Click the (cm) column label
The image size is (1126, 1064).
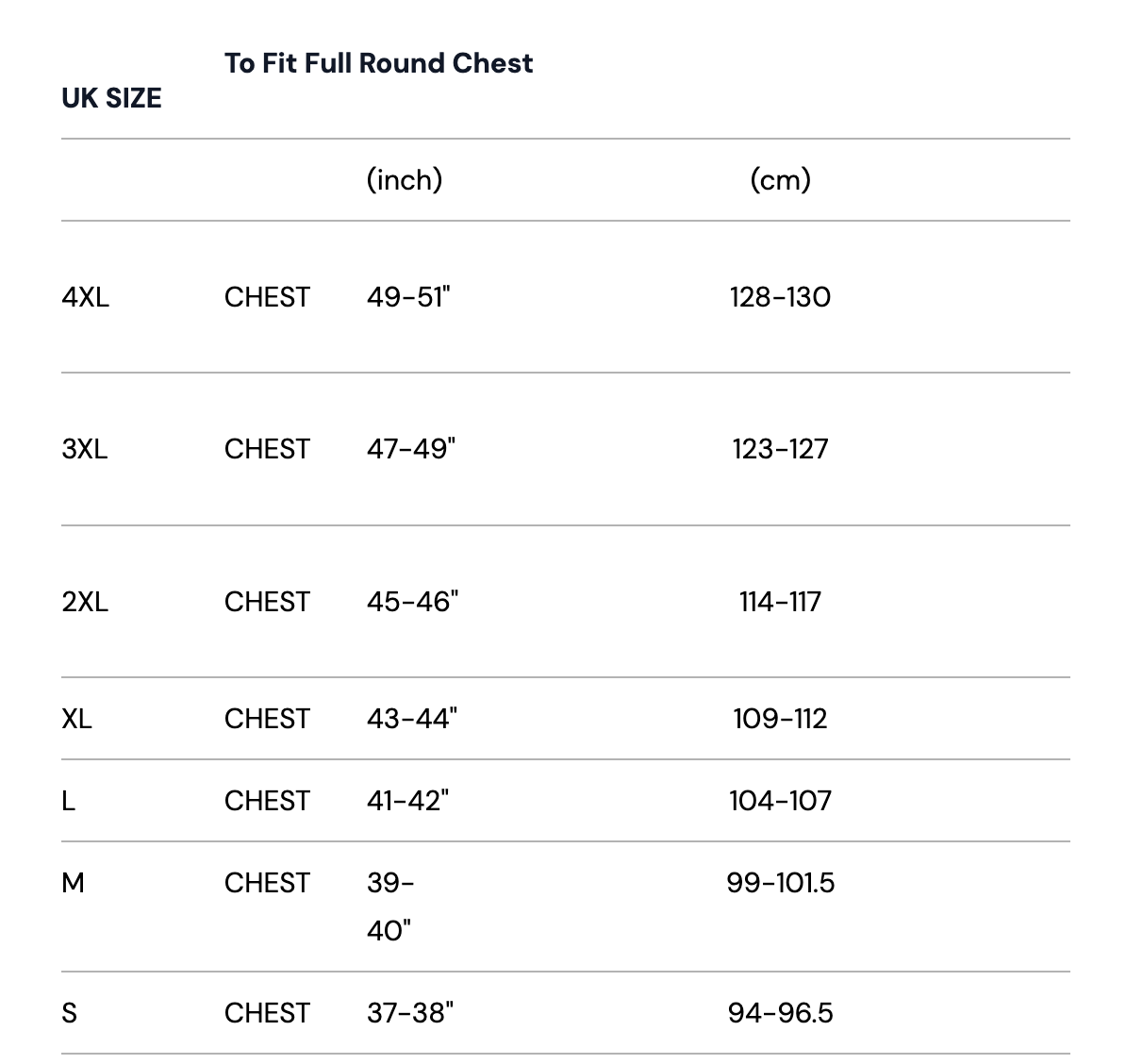[780, 179]
